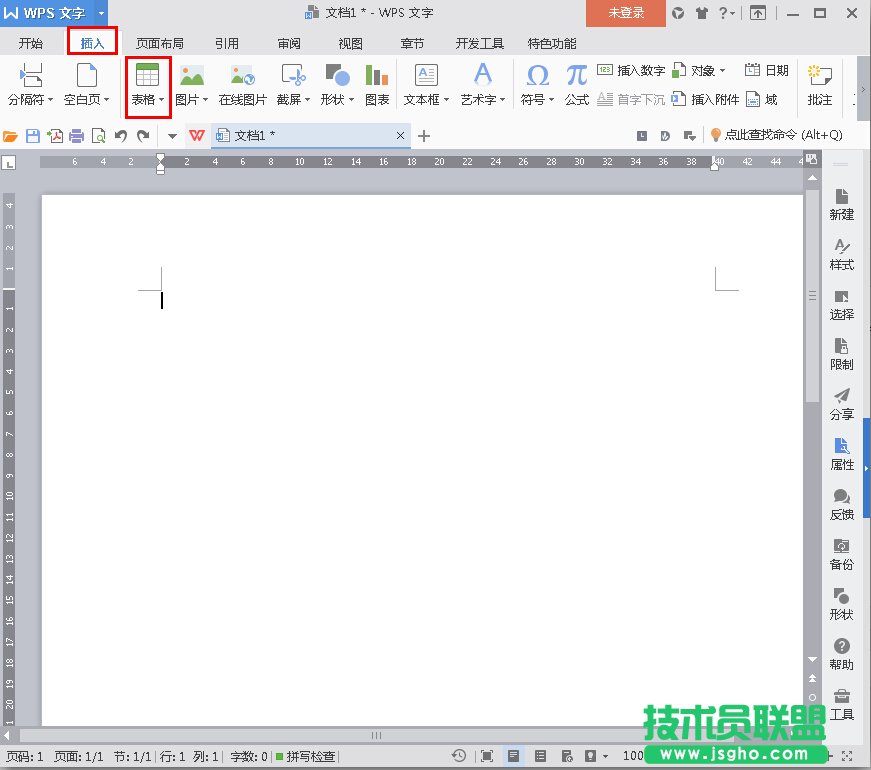The image size is (871, 770).
Task: Open the 样式 panel on right sidebar
Action: tap(841, 255)
